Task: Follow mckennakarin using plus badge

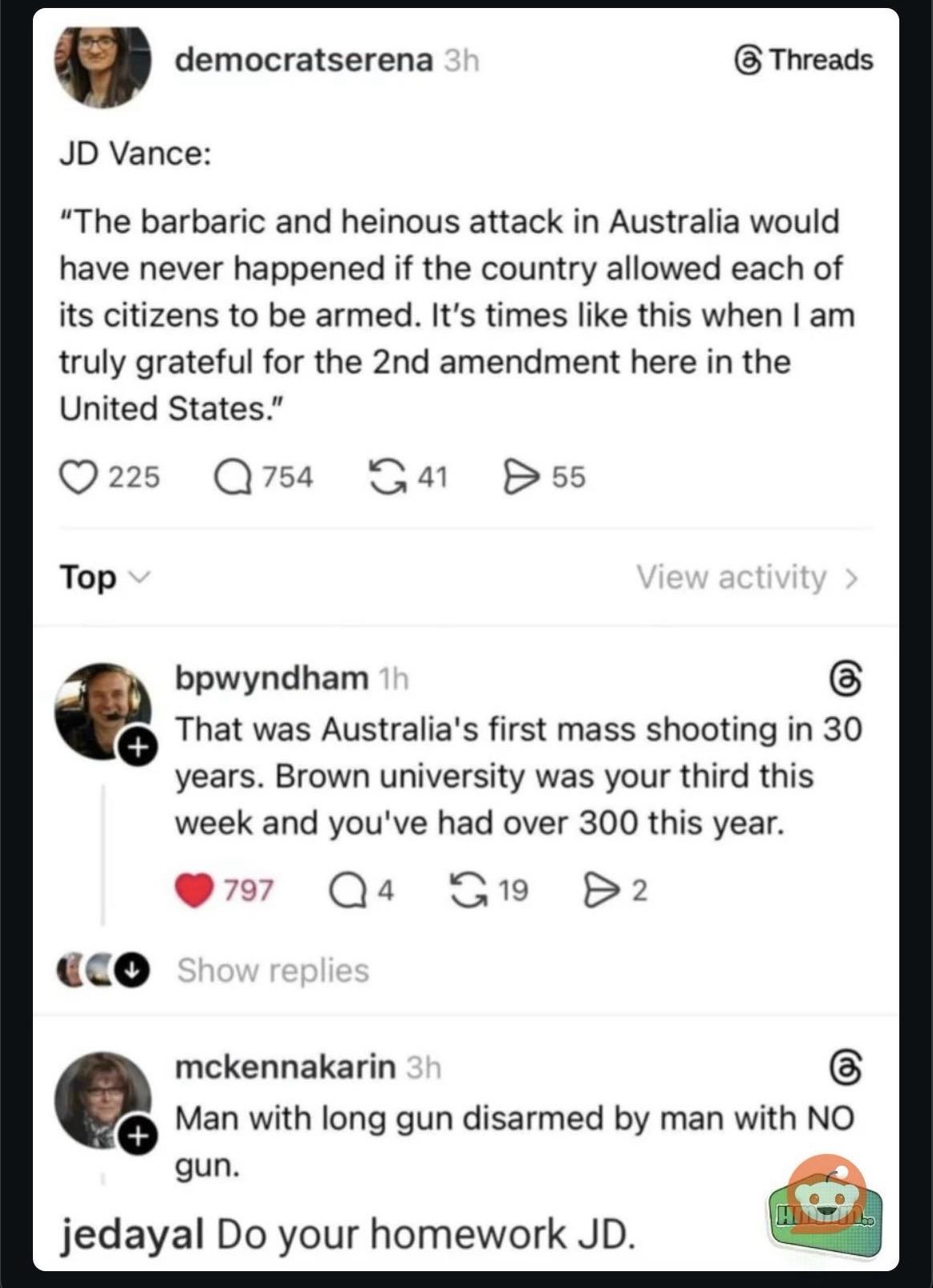Action: [x=138, y=1136]
